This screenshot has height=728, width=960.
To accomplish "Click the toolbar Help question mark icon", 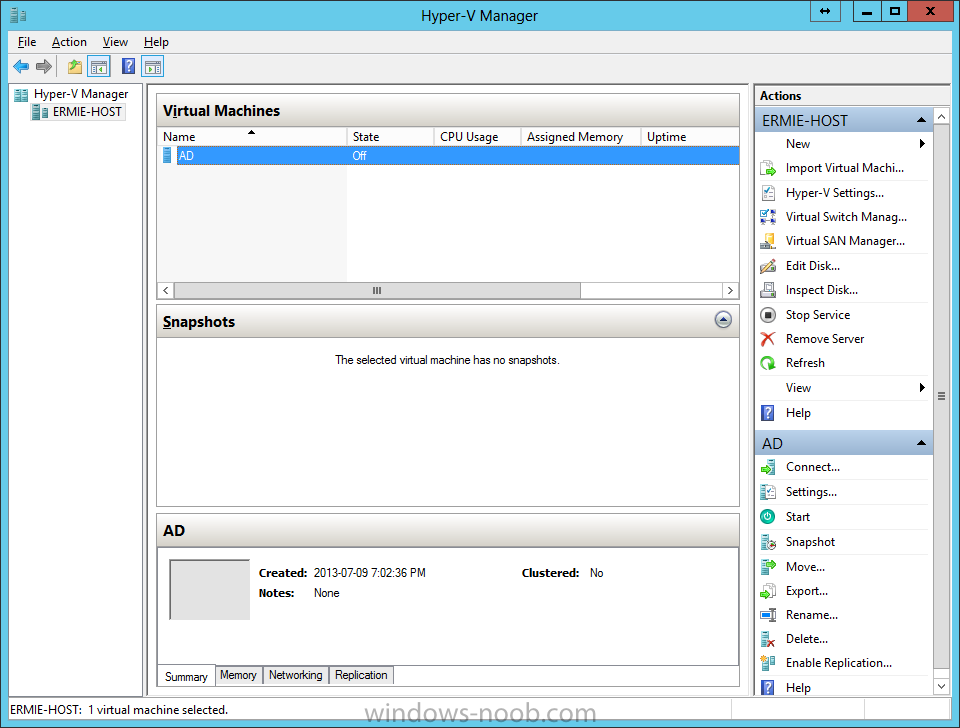I will (x=128, y=66).
